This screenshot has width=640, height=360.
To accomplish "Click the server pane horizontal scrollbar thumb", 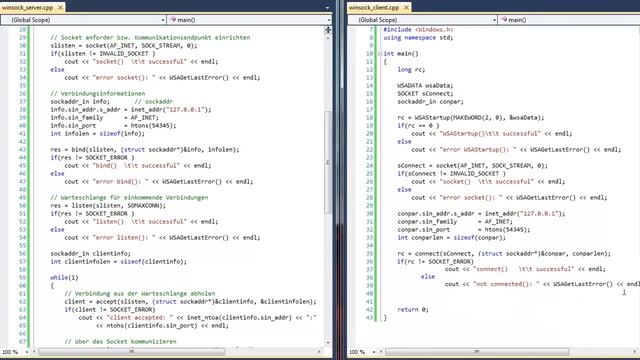I will (x=131, y=351).
